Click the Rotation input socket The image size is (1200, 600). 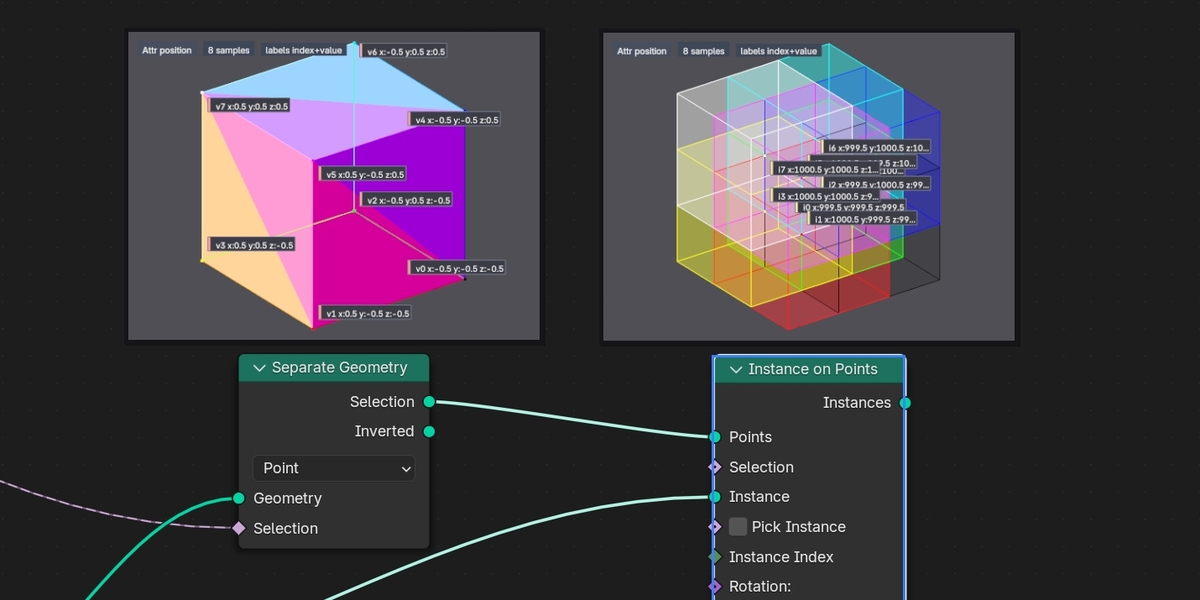tap(715, 587)
